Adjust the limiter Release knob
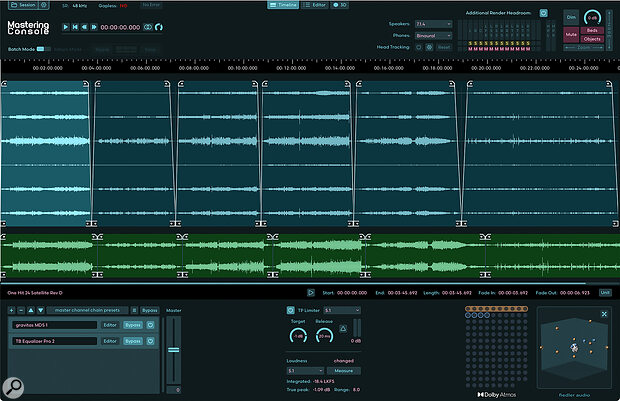The image size is (620, 401). 324,336
